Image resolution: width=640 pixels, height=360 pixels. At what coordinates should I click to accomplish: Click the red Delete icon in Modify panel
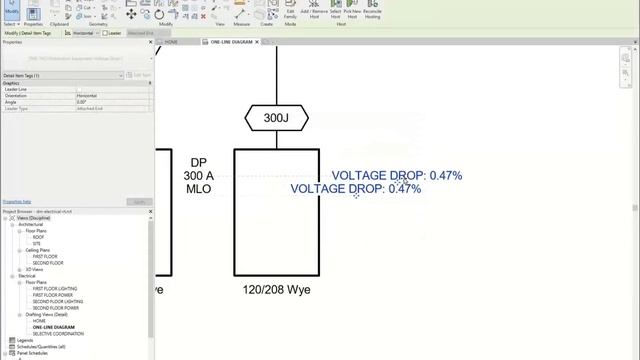point(203,17)
